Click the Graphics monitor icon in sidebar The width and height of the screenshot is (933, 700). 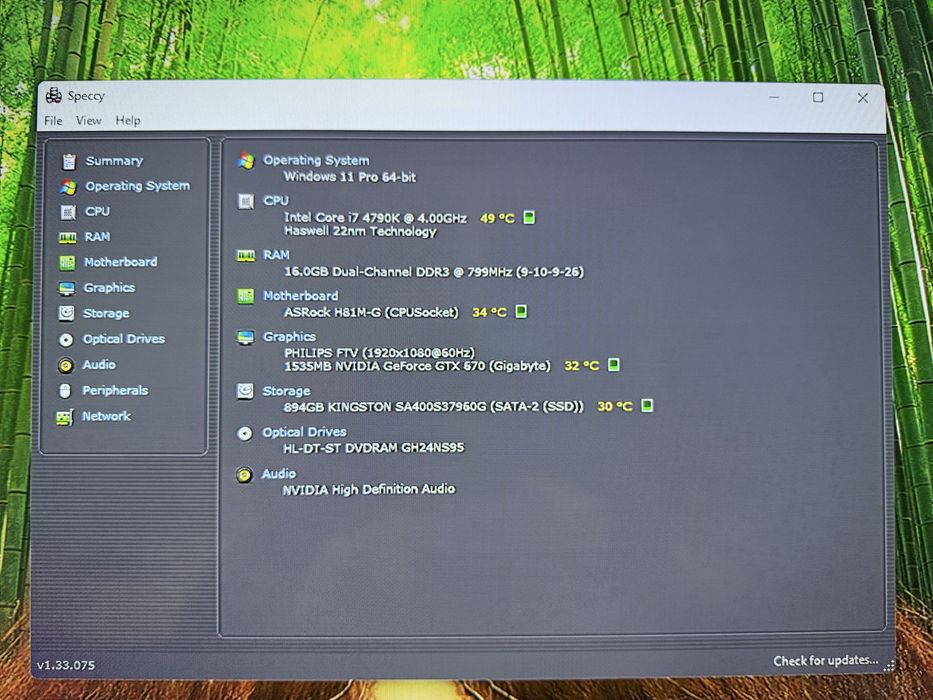67,288
